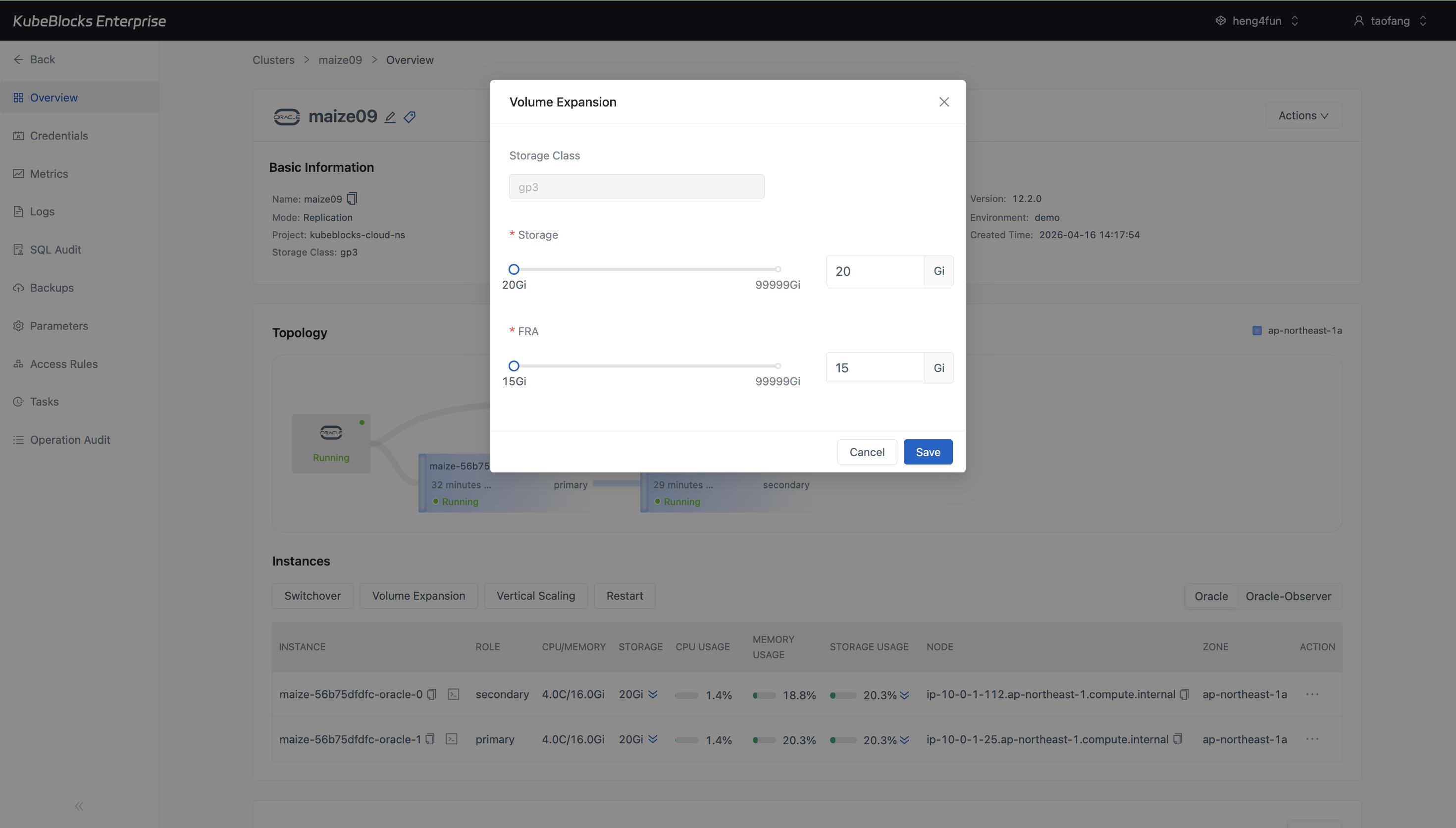This screenshot has height=828, width=1456.
Task: Switch to the Oracle-Observer tab
Action: pos(1288,597)
